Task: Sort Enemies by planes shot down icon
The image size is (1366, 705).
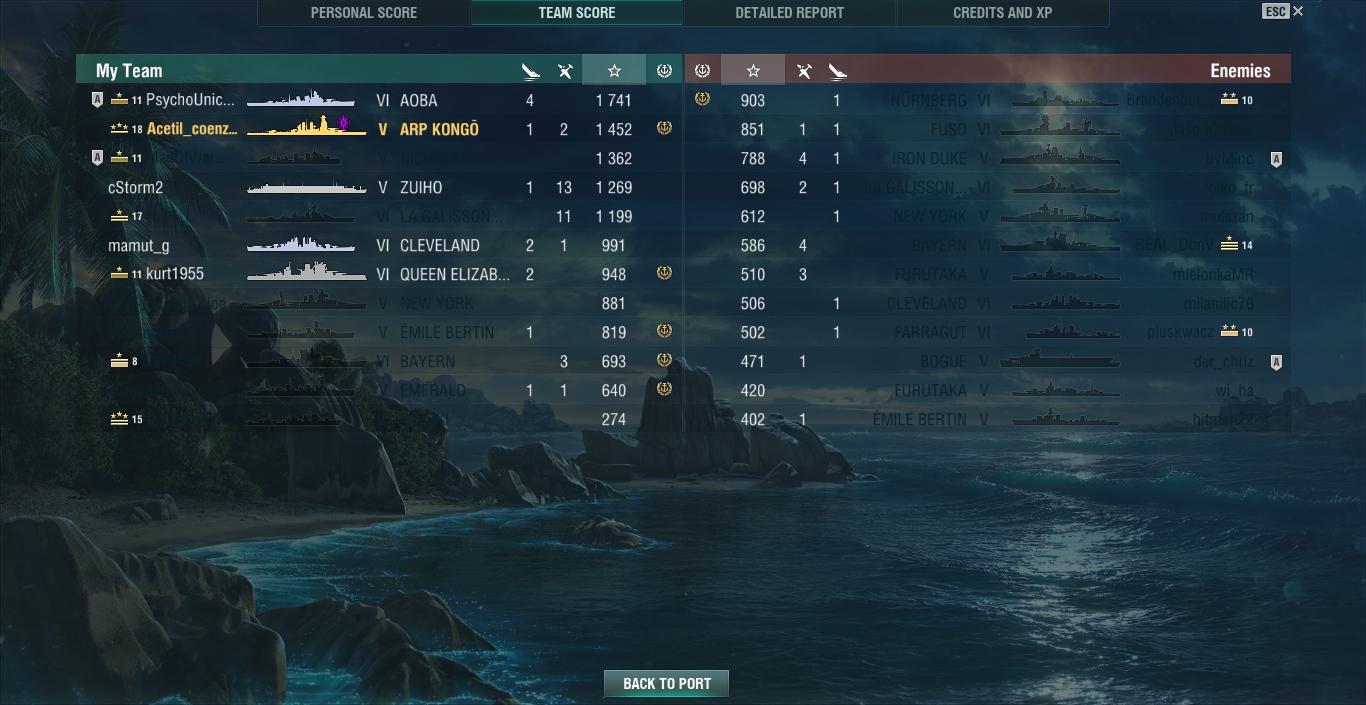Action: pos(803,71)
